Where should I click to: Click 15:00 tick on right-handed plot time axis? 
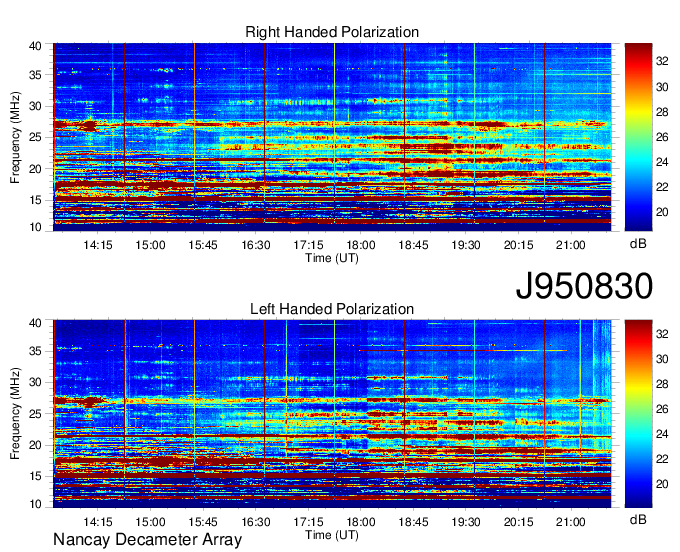click(150, 245)
